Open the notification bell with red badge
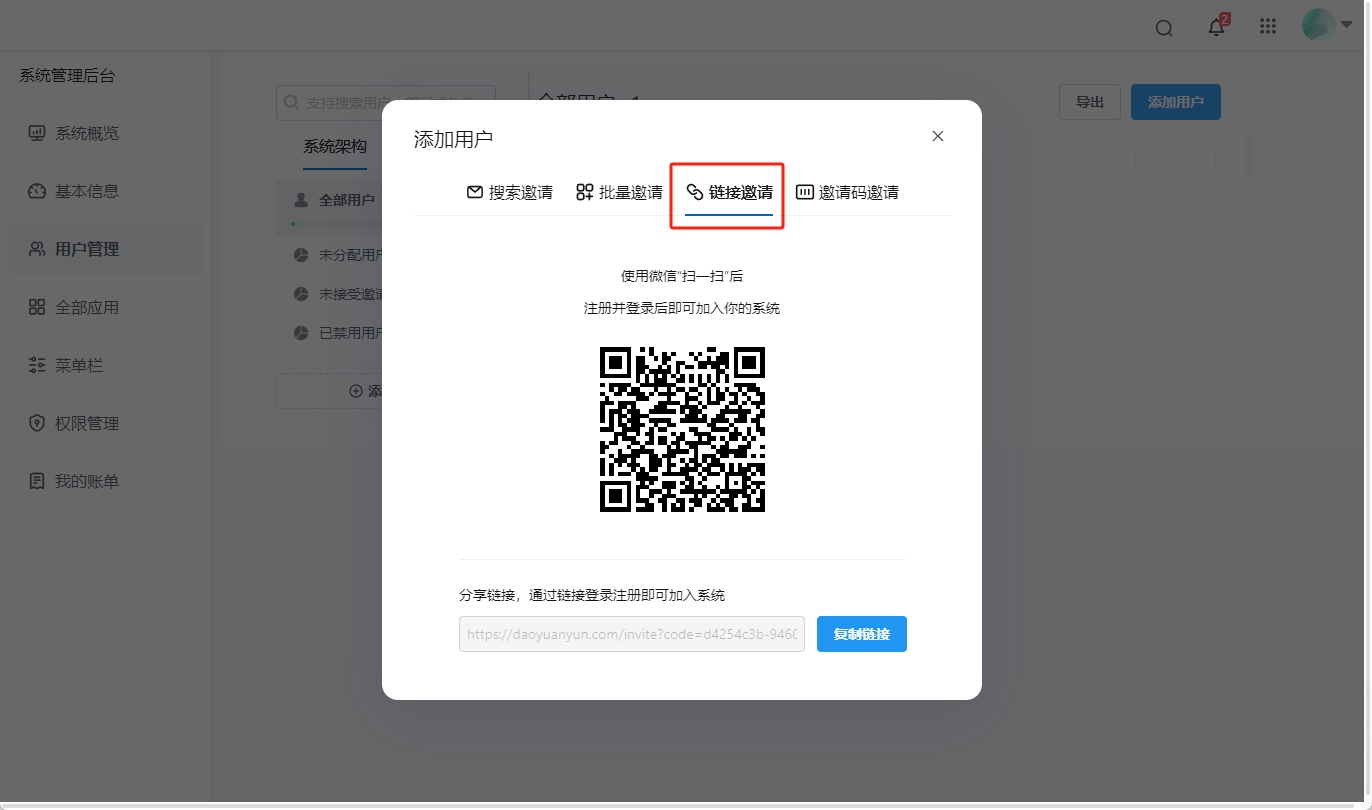This screenshot has width=1372, height=810. pyautogui.click(x=1216, y=27)
